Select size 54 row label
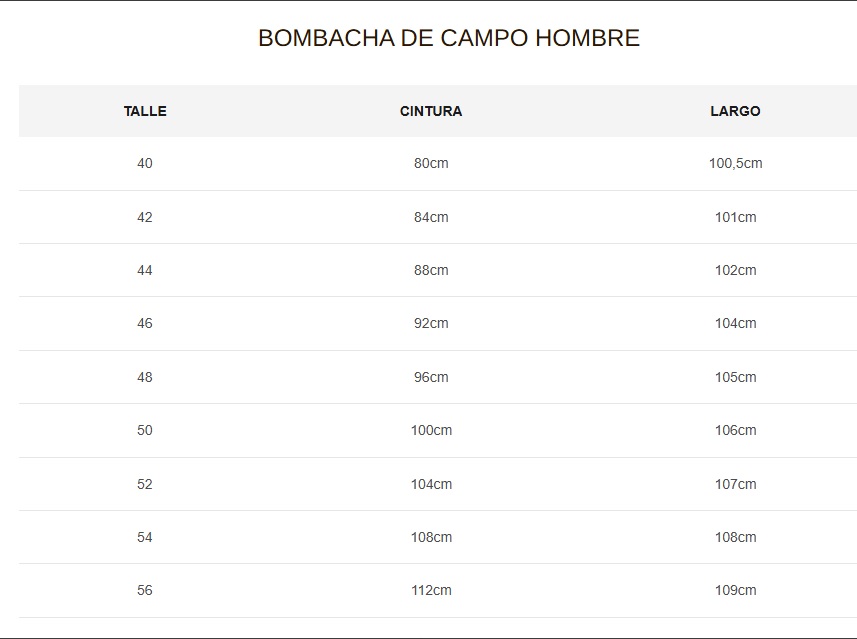The width and height of the screenshot is (857, 639). tap(145, 537)
